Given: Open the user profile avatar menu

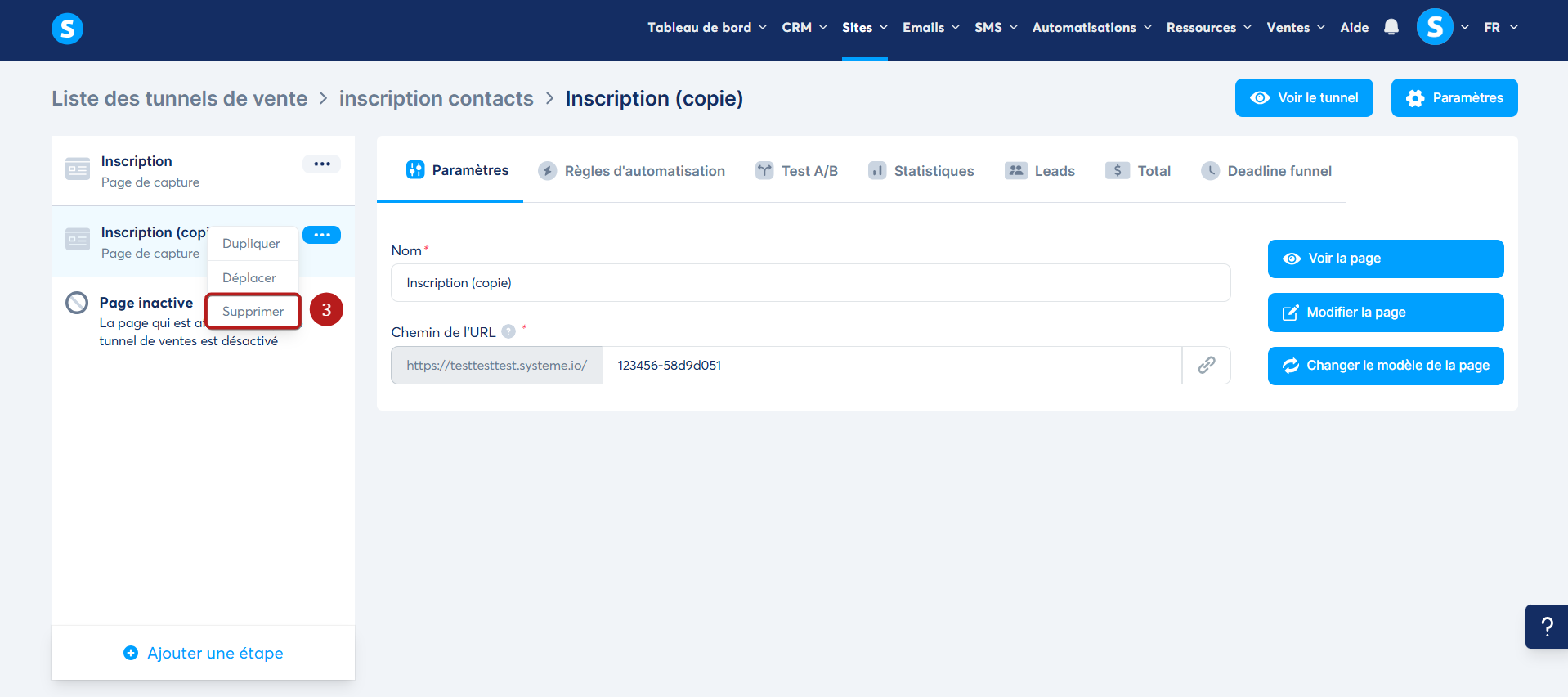Looking at the screenshot, I should click(x=1435, y=27).
